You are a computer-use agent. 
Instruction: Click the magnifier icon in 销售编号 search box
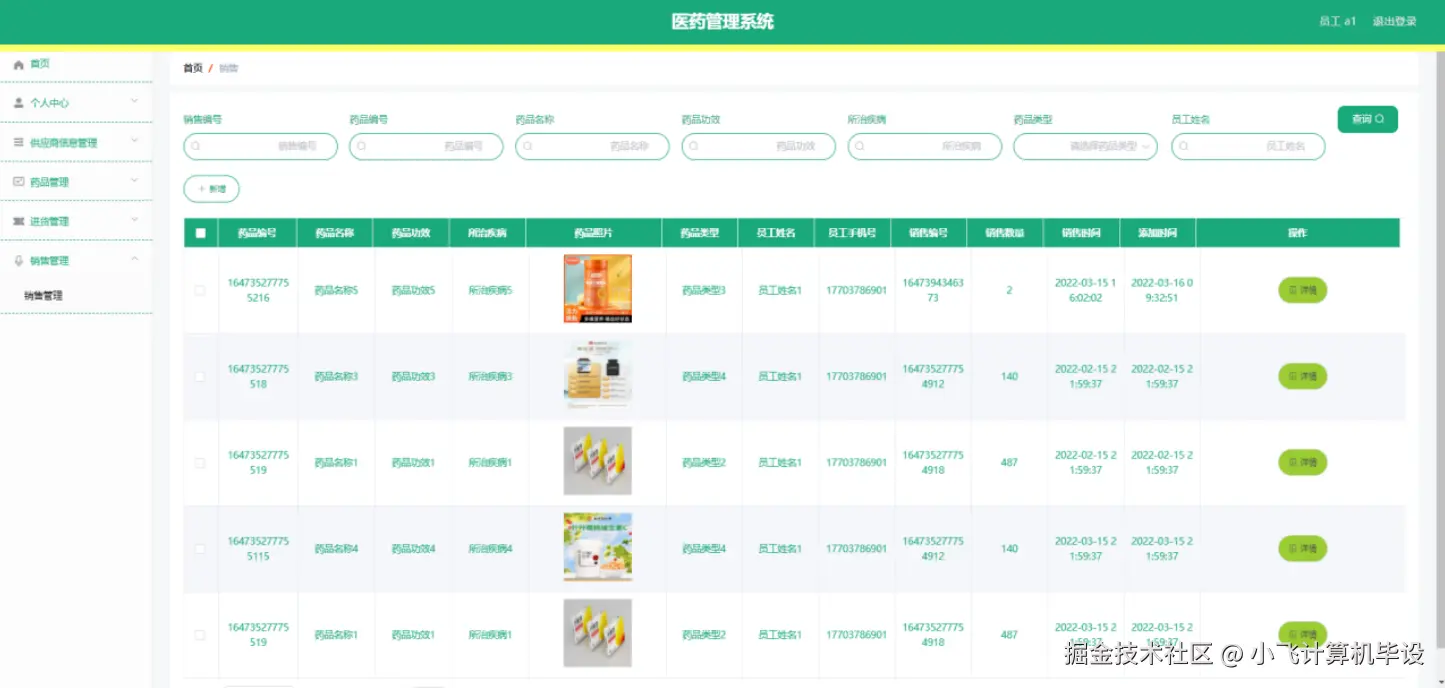pyautogui.click(x=196, y=146)
